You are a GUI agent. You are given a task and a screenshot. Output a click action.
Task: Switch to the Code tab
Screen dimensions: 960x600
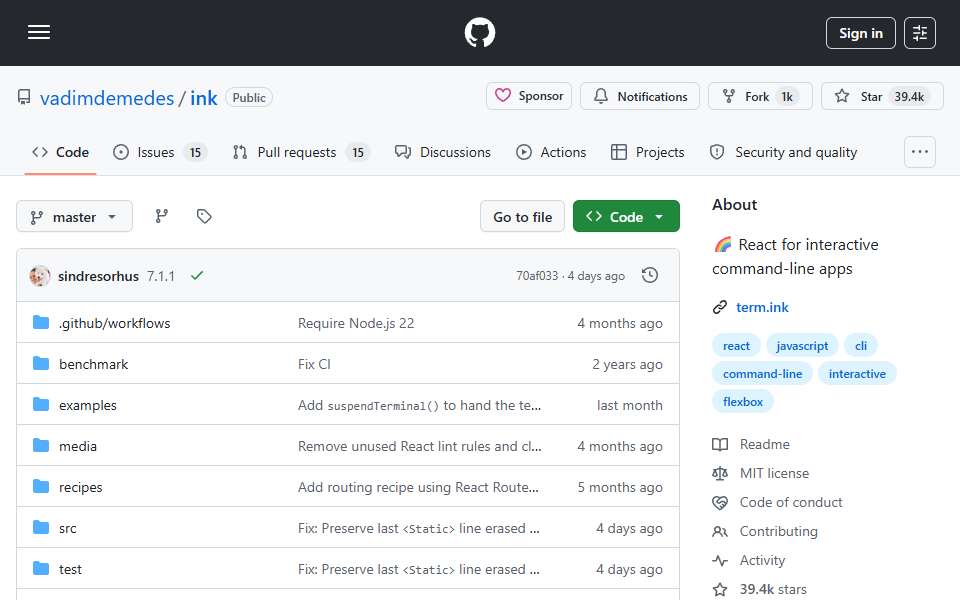61,152
